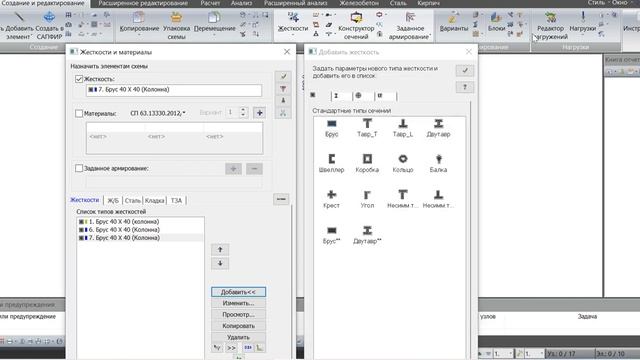Click plus button next to Вариант stepper
This screenshot has height=360, width=640.
(260, 113)
